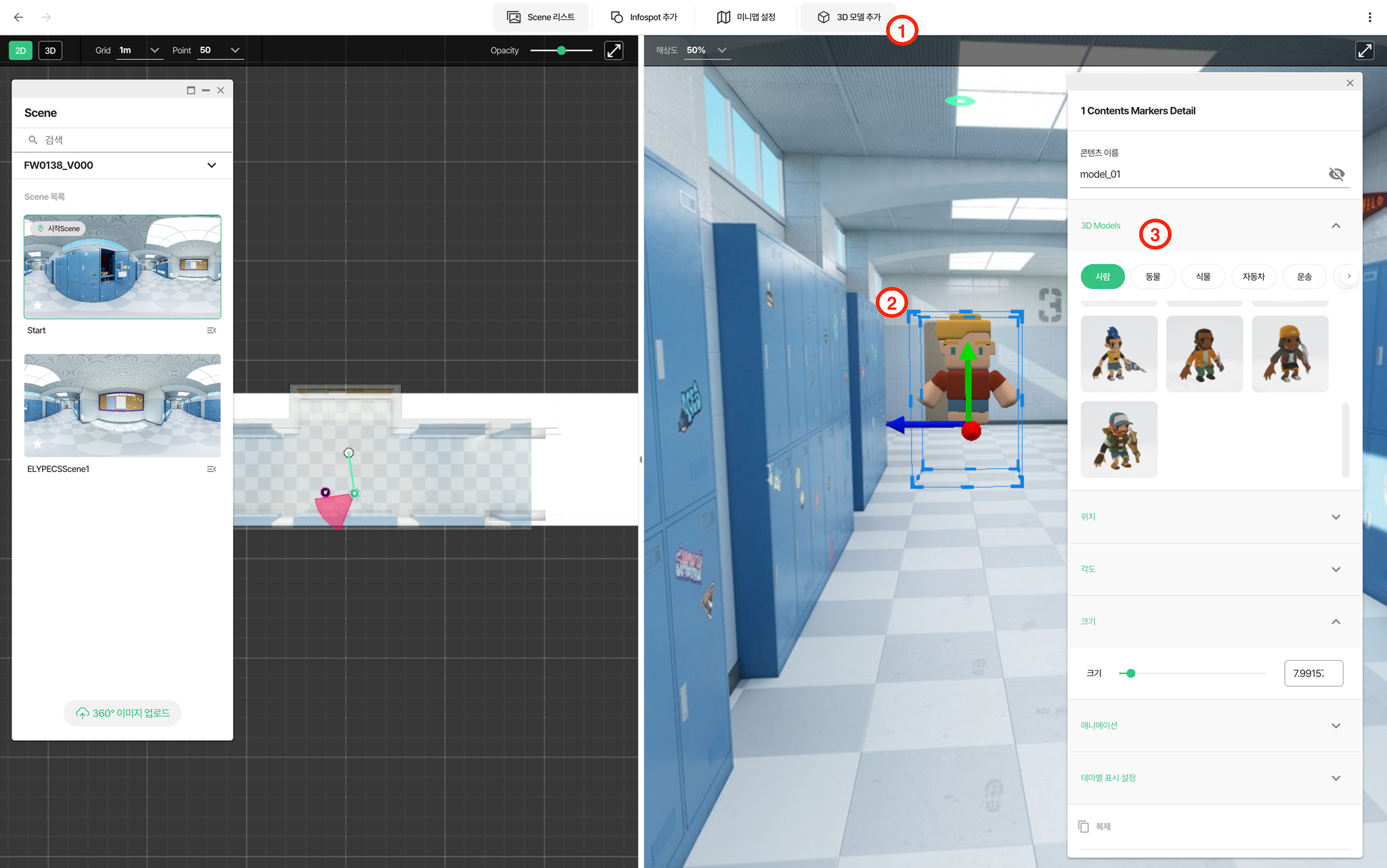Screen dimensions: 1387x868
Task: Open 미니맵 설정 in top menu
Action: [x=746, y=17]
